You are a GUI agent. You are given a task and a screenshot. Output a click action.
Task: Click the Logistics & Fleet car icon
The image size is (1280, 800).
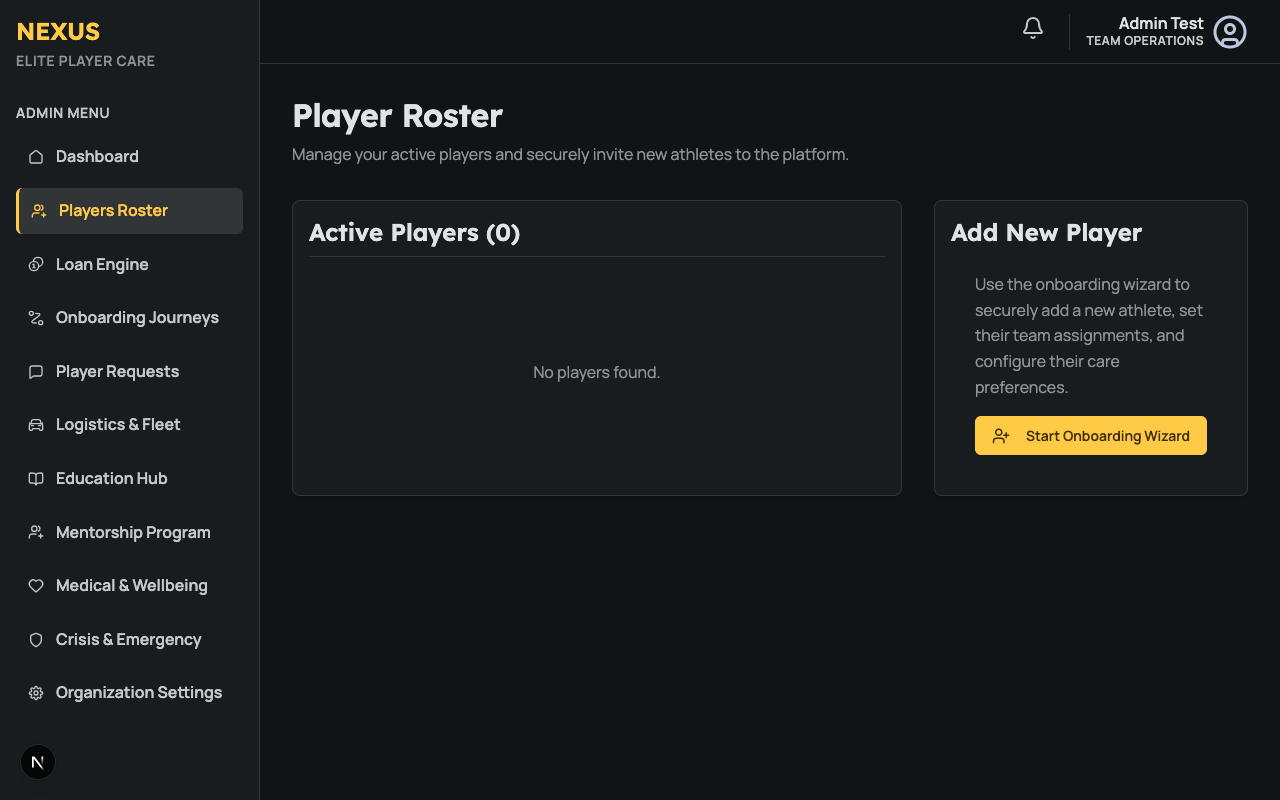pyautogui.click(x=36, y=425)
